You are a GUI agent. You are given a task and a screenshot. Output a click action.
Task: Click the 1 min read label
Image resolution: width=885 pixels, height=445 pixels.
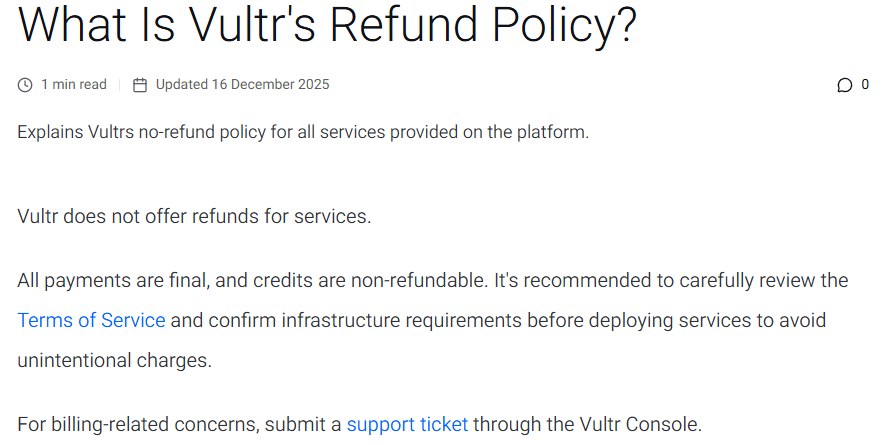coord(74,85)
